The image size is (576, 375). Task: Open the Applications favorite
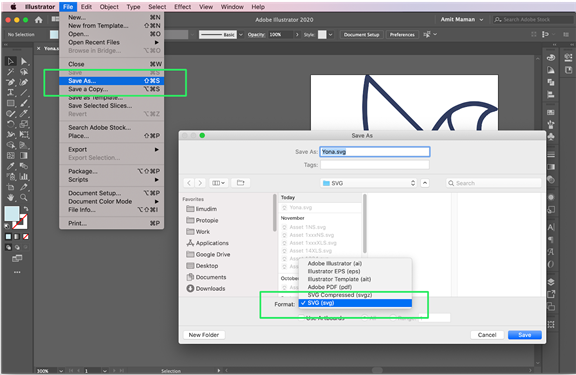(x=208, y=243)
